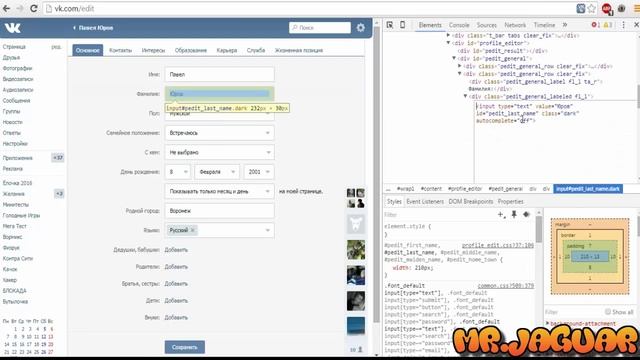Screen dimensions: 640x360
Task: Click the box model content size box
Action: (x=590, y=256)
